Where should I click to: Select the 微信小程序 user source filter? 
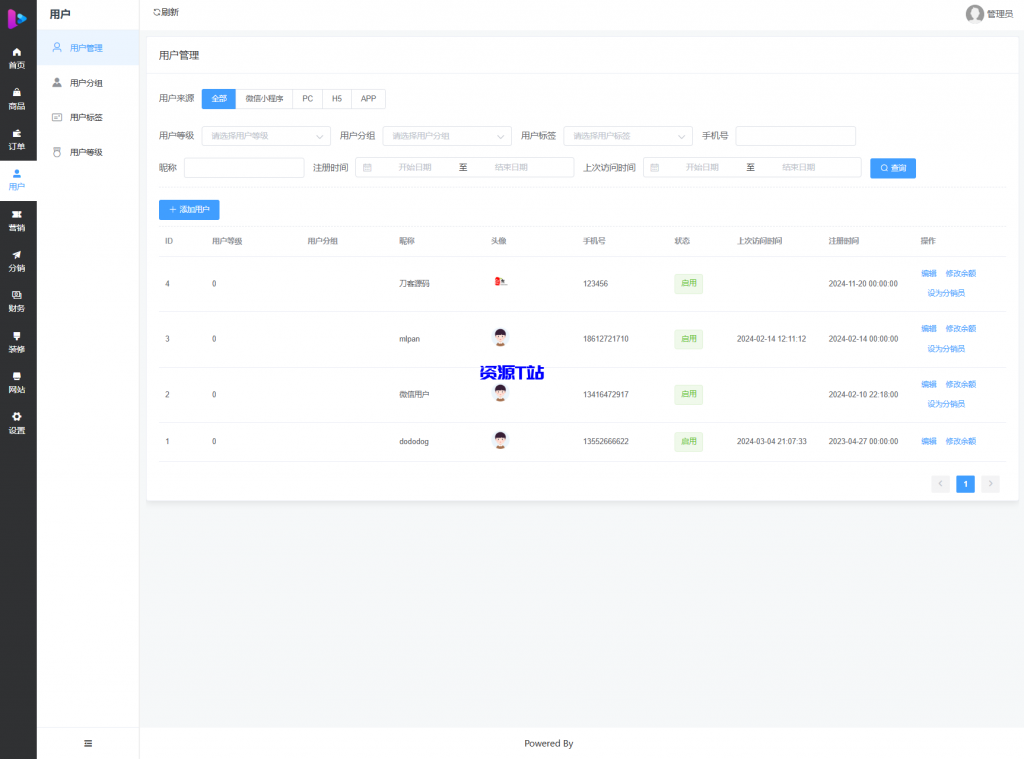[264, 99]
